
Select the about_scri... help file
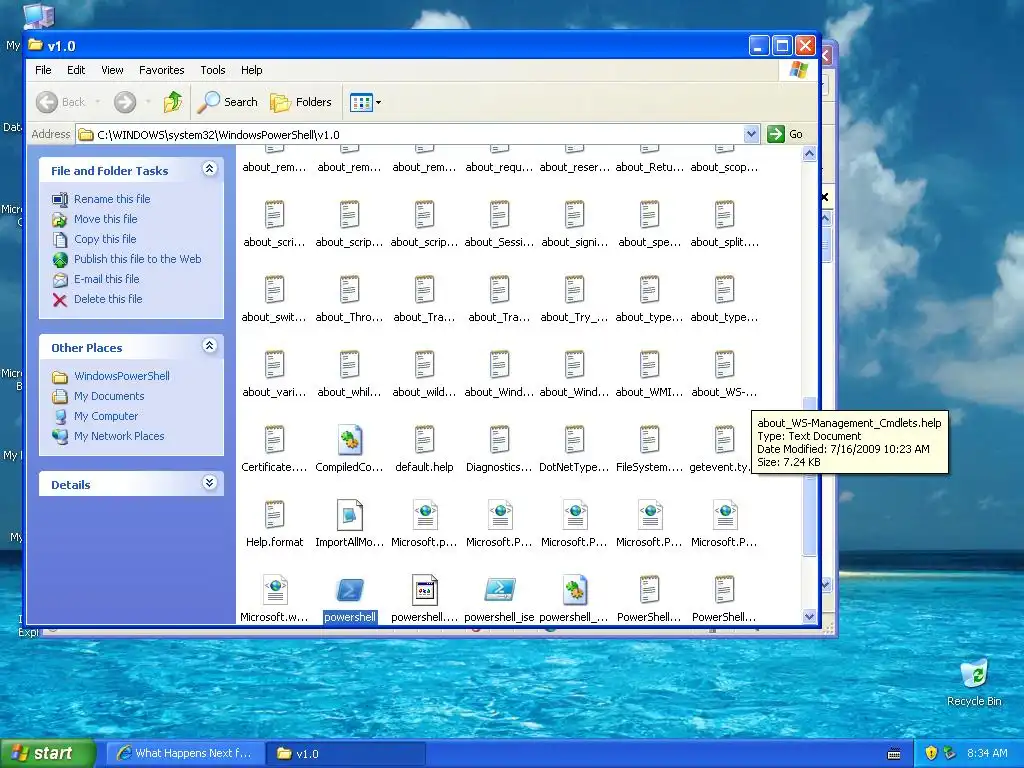tap(274, 215)
